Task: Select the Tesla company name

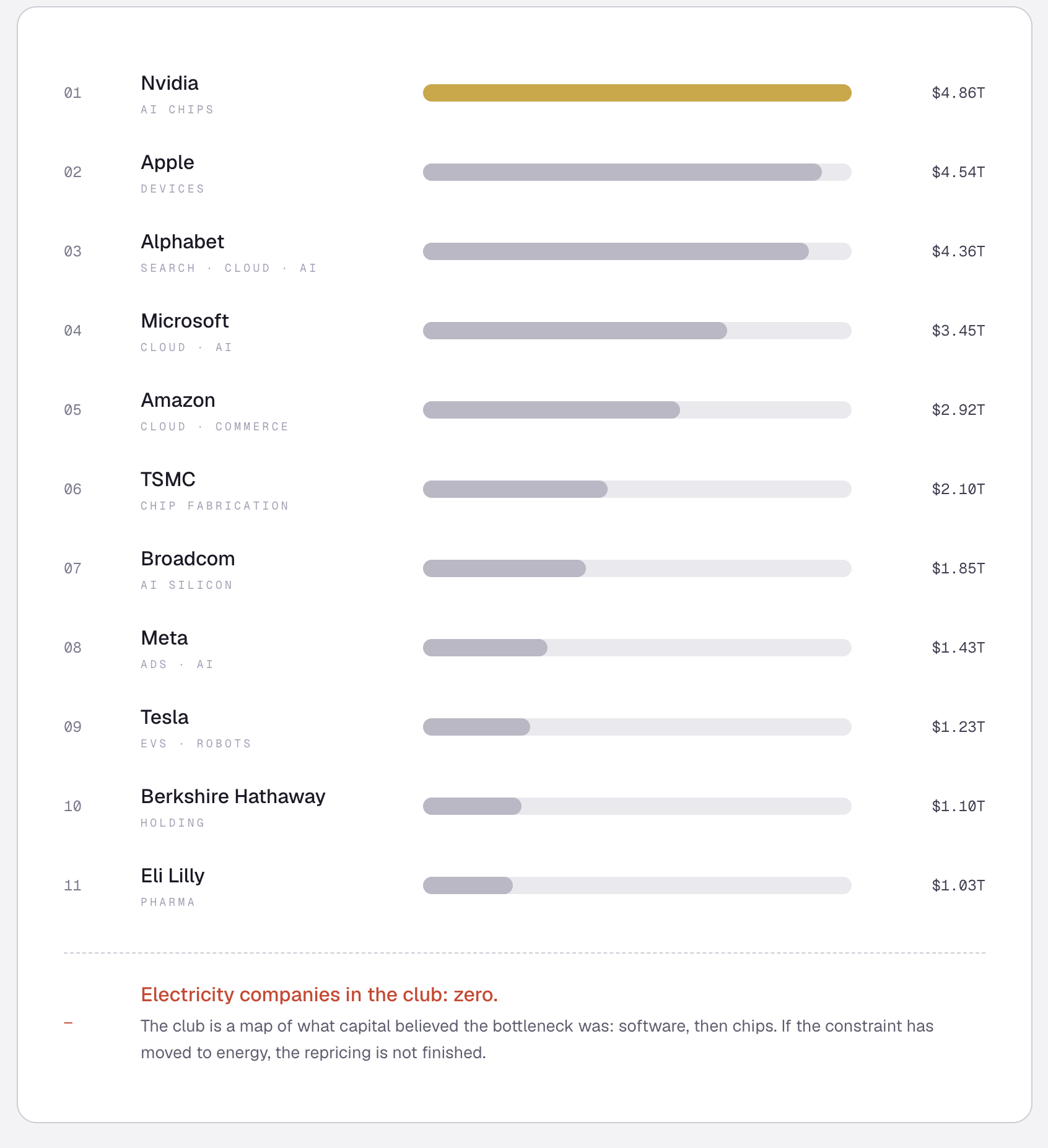Action: [165, 717]
